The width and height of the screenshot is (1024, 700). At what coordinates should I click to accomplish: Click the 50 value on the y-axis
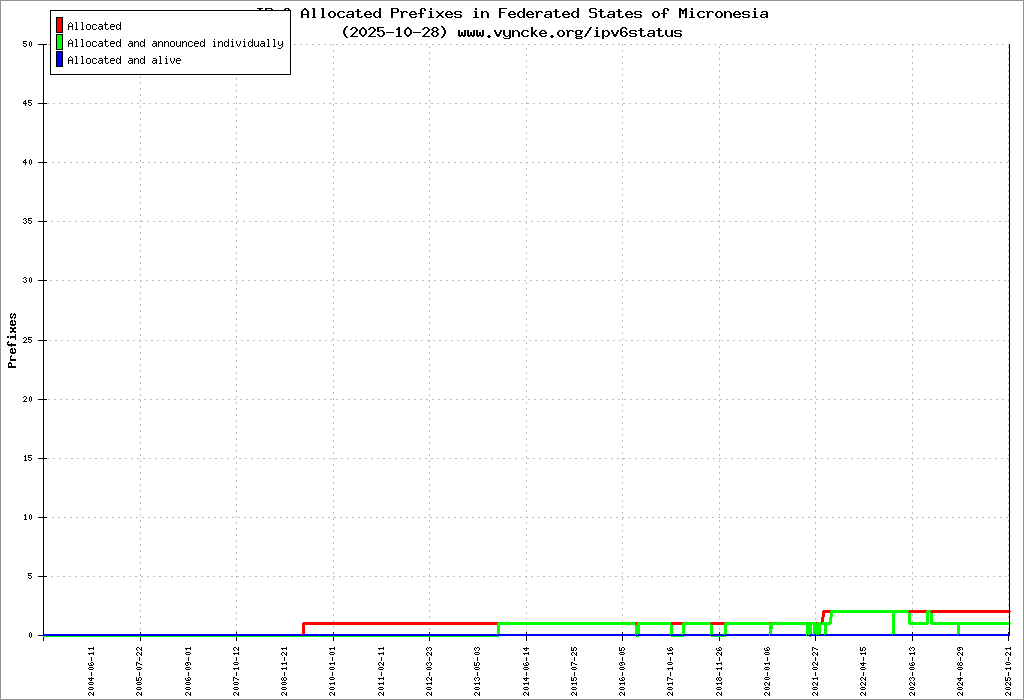coord(27,44)
